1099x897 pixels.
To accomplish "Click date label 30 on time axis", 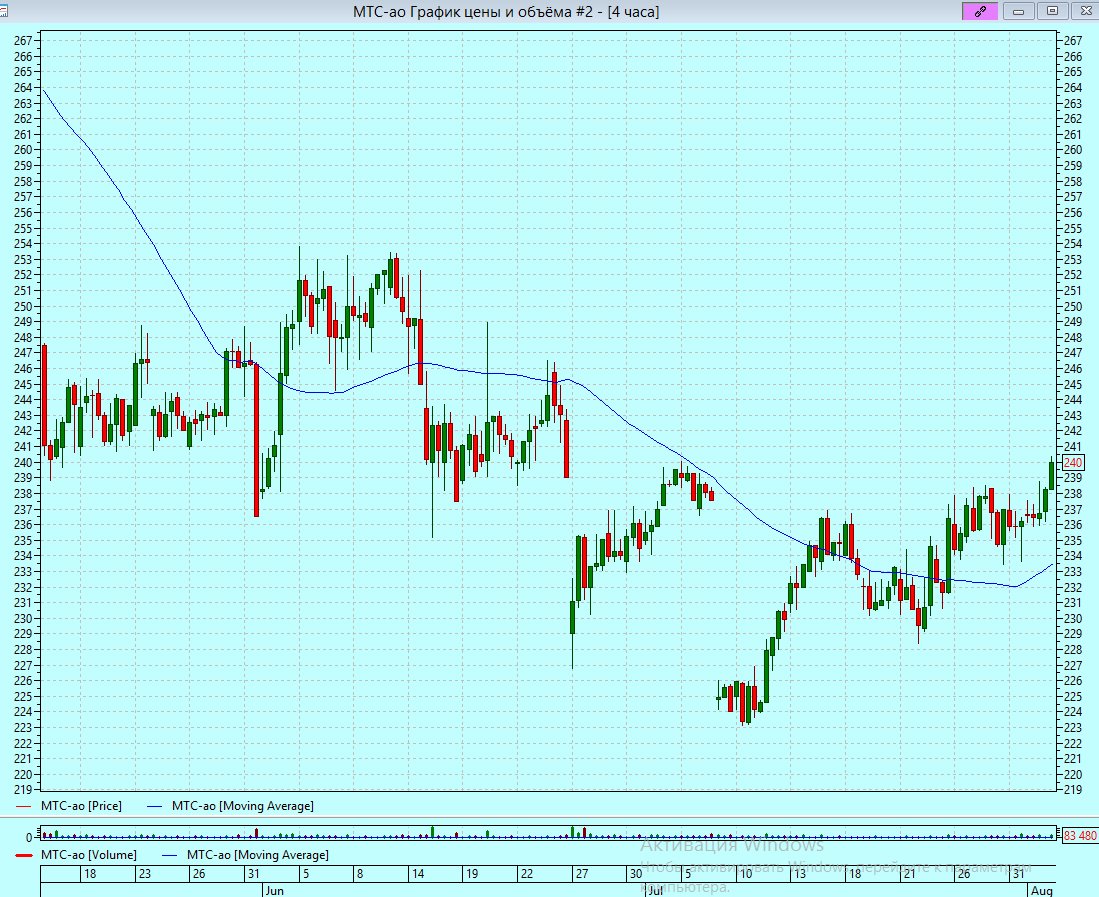I will pos(636,874).
